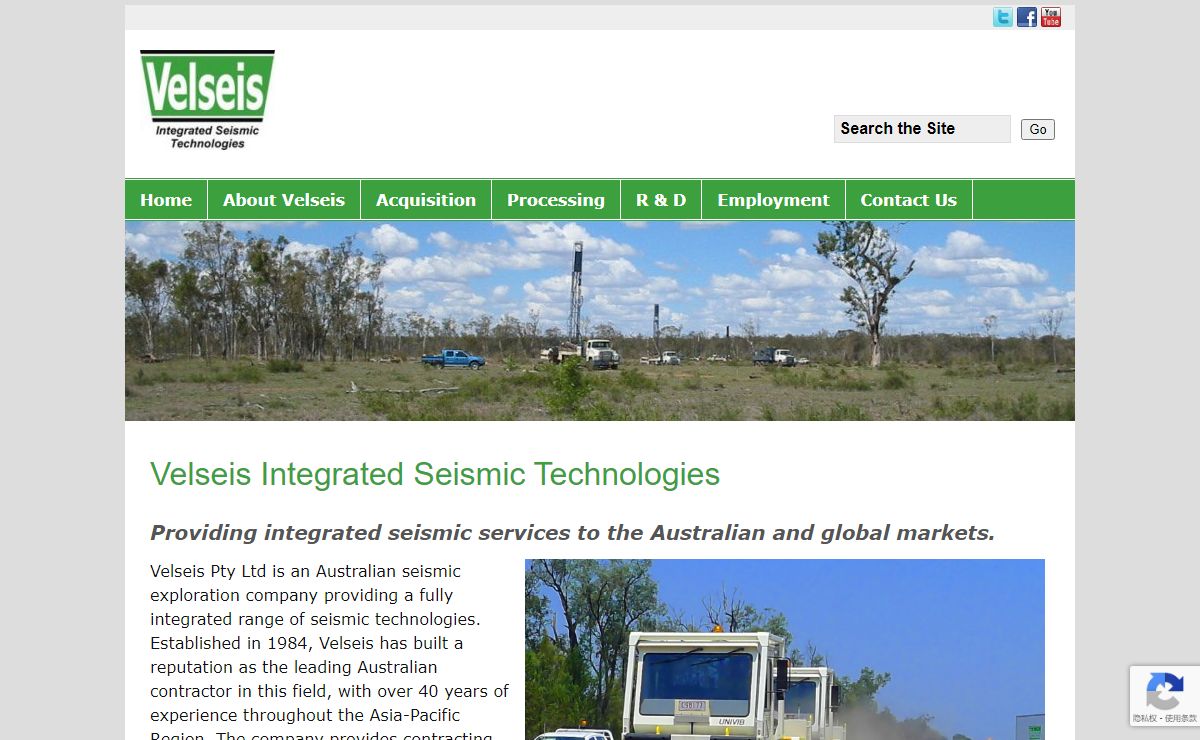Focus the Search the Site field

point(922,129)
